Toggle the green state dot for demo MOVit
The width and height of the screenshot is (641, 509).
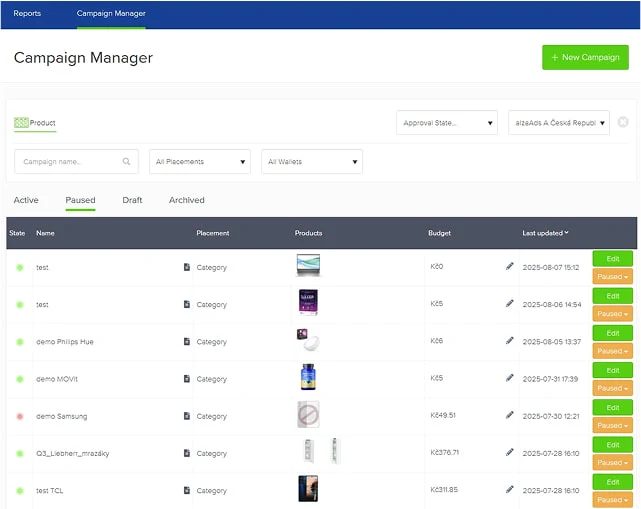tap(19, 379)
